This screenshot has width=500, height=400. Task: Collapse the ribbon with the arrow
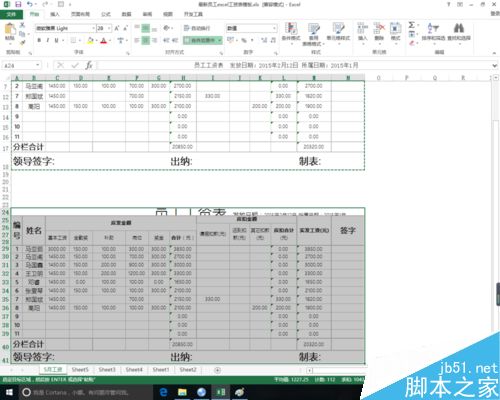coord(494,53)
